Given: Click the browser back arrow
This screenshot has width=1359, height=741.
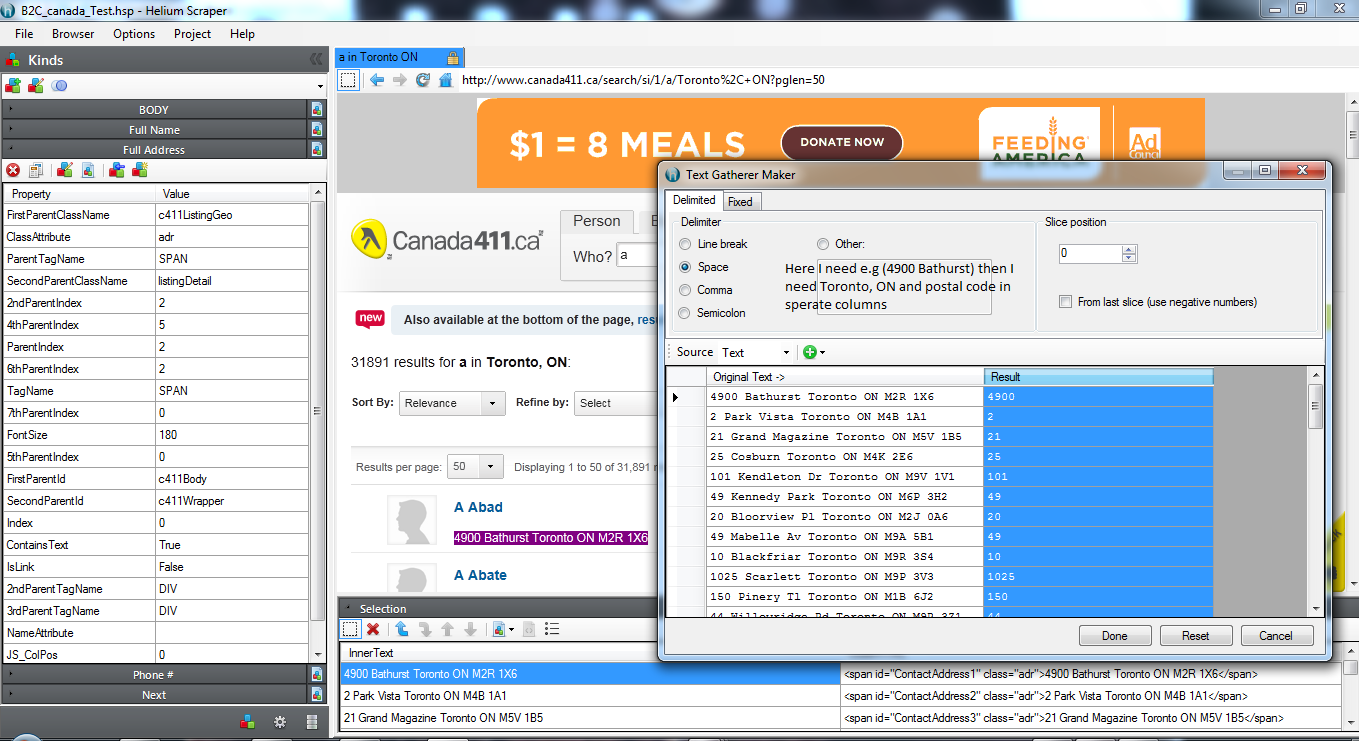Looking at the screenshot, I should click(377, 80).
